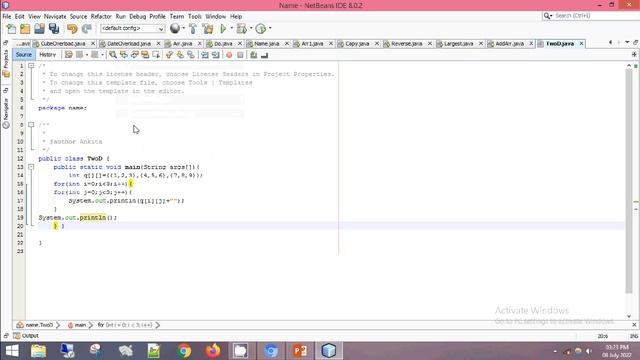
Task: Click the Stop Macro Recording icon
Action: click(x=240, y=55)
